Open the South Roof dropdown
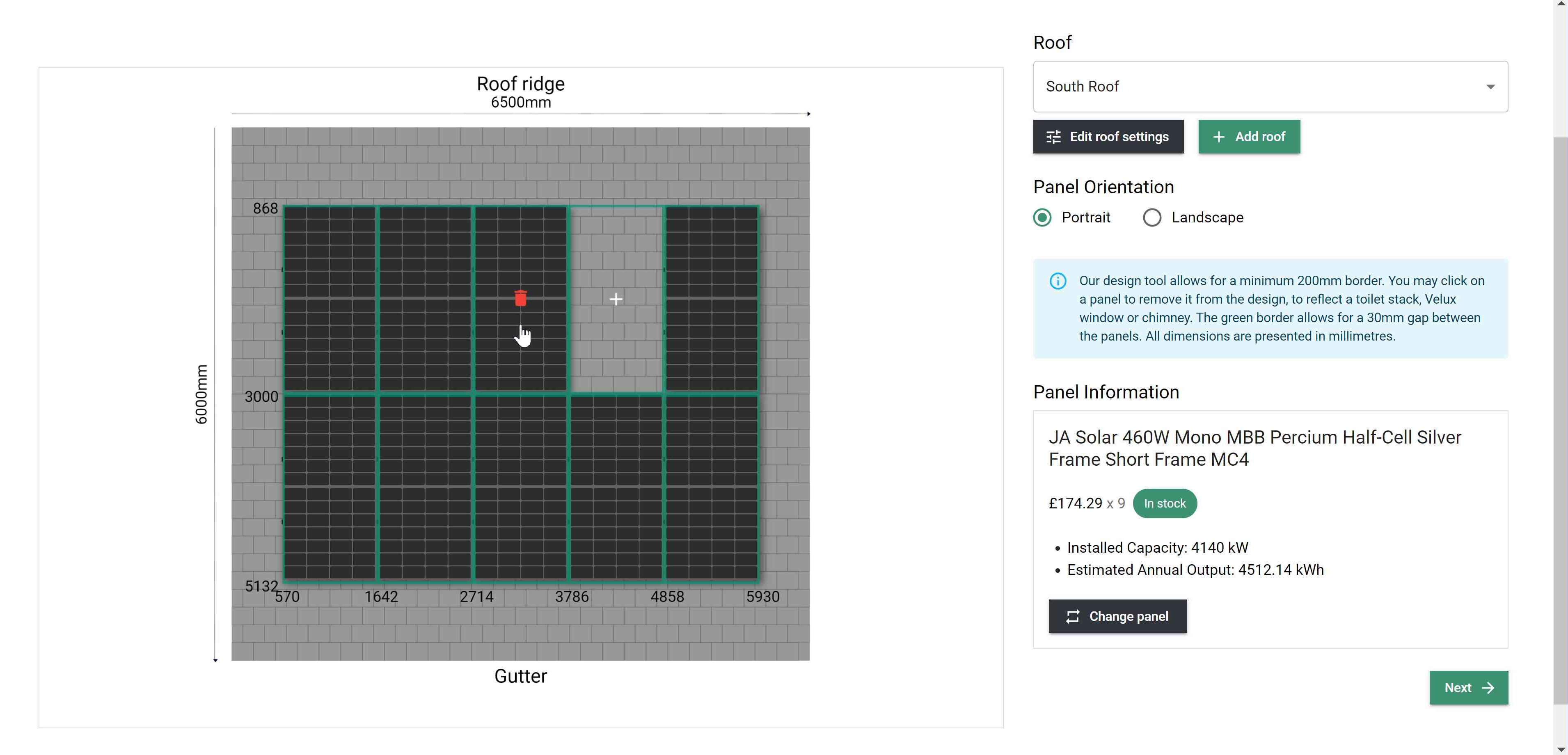 1270,87
